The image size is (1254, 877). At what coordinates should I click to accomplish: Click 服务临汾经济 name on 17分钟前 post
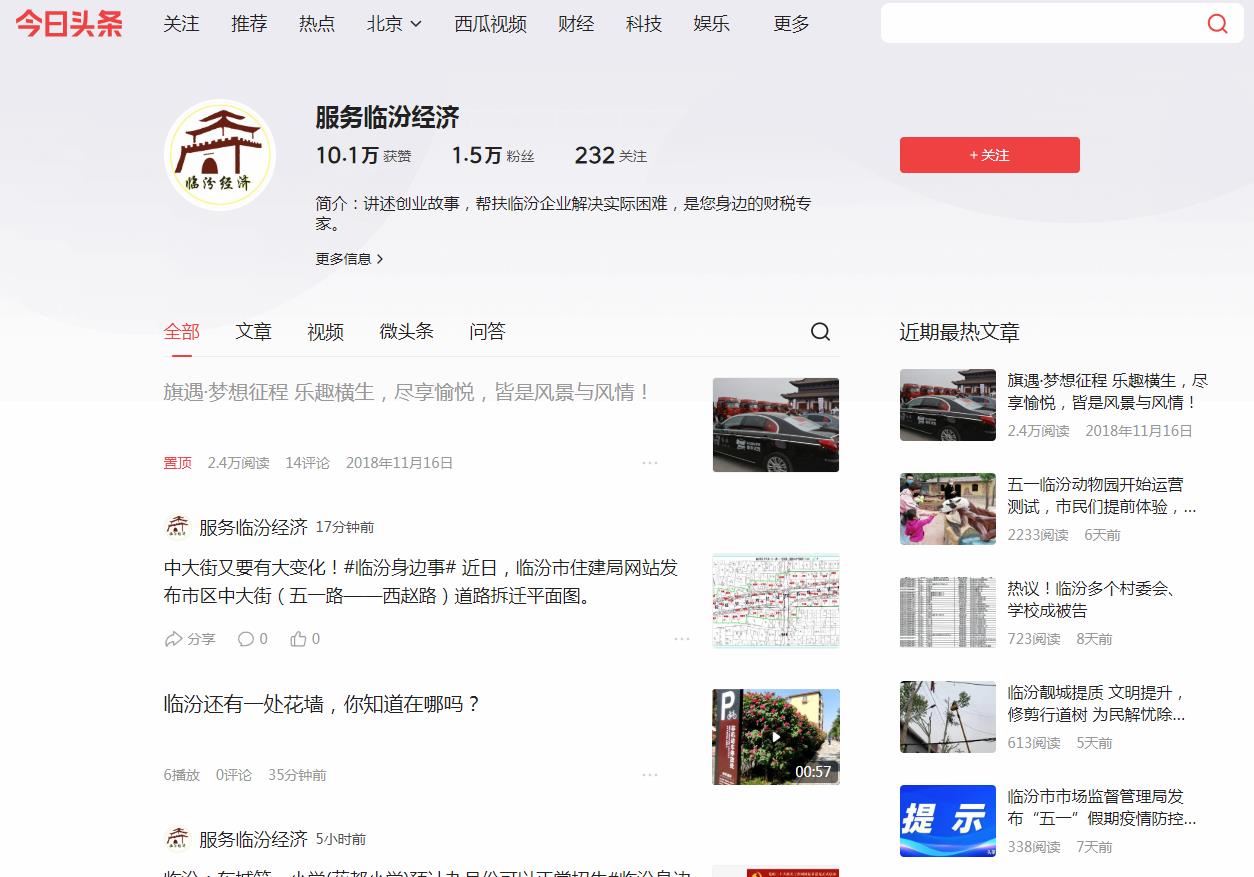point(253,527)
